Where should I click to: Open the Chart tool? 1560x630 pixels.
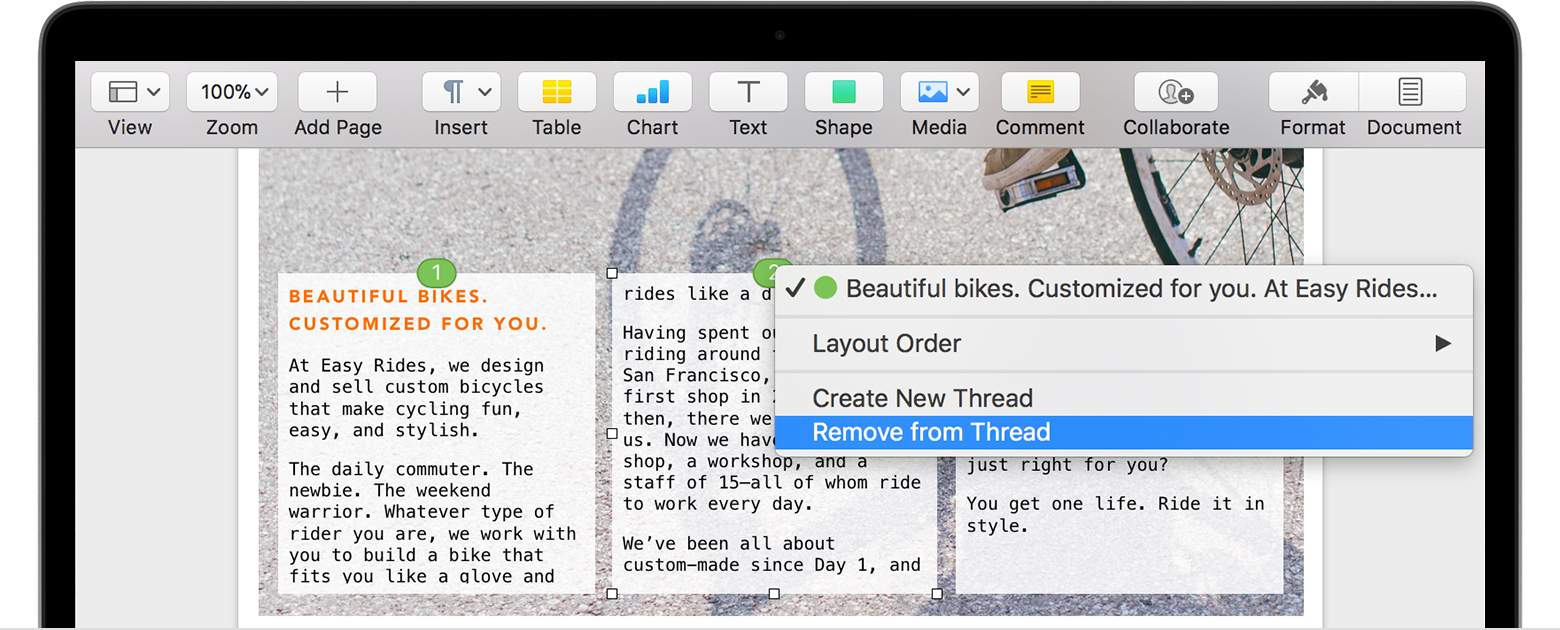652,92
